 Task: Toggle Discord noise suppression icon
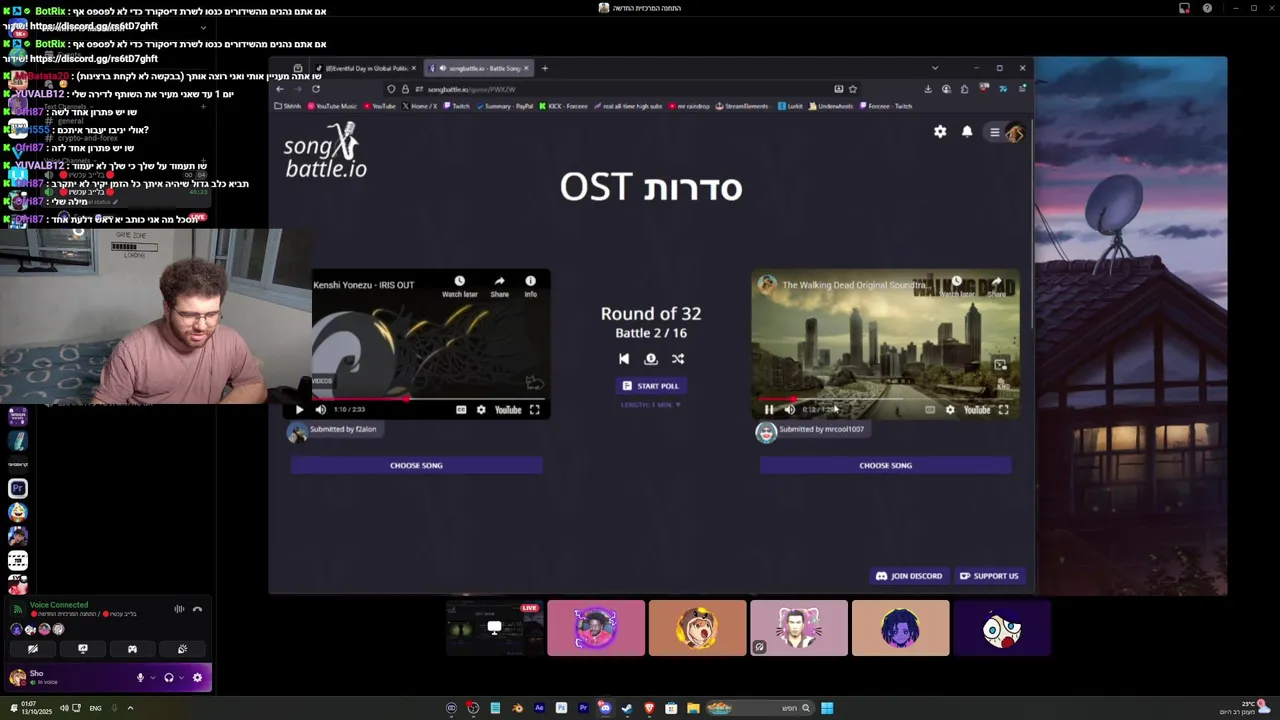click(x=179, y=609)
